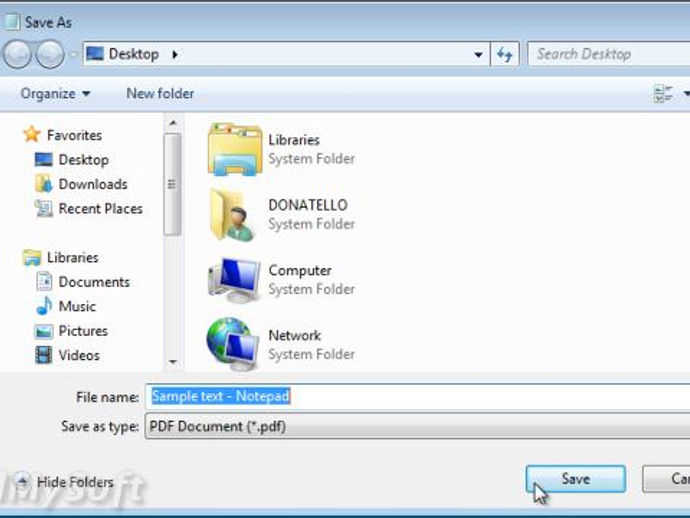Click the Desktop icon in the address bar
Viewport: 690px width, 518px height.
coord(95,54)
